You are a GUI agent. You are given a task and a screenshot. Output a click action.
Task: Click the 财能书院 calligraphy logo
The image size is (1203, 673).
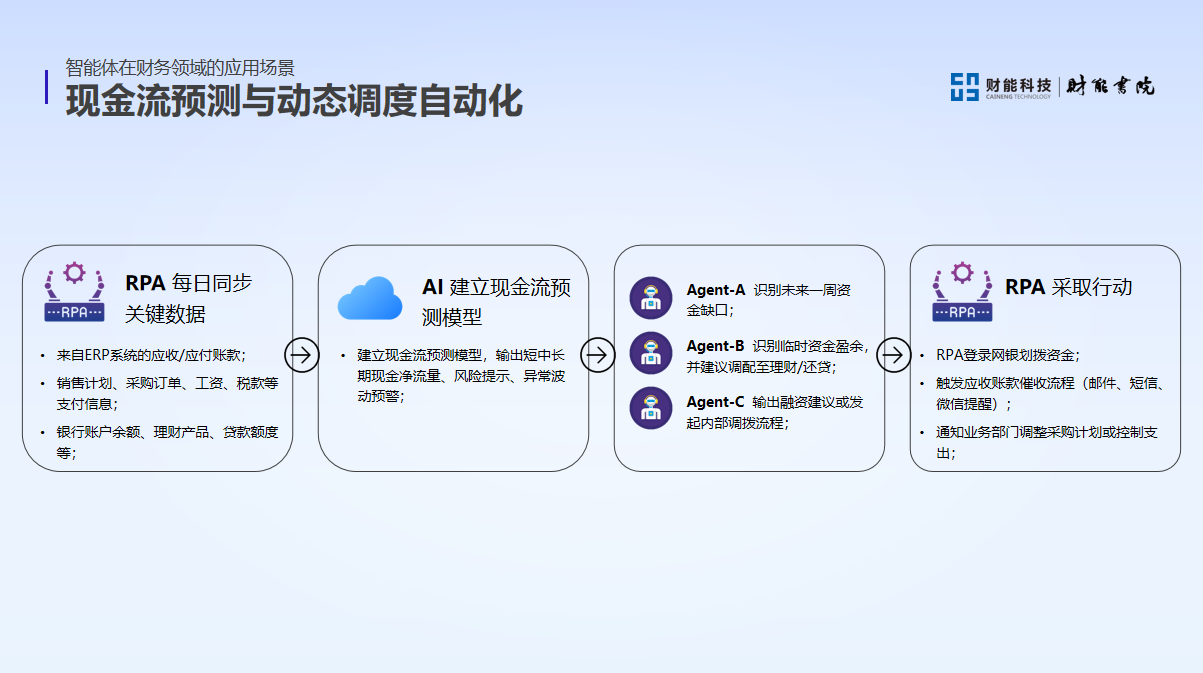point(1110,87)
